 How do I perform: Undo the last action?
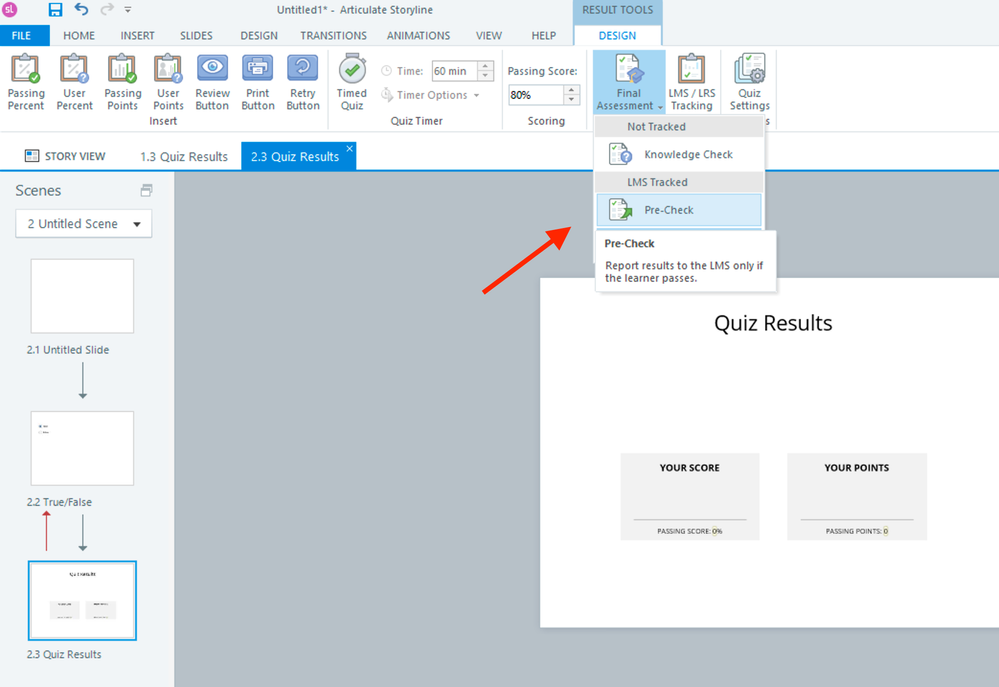pyautogui.click(x=81, y=10)
